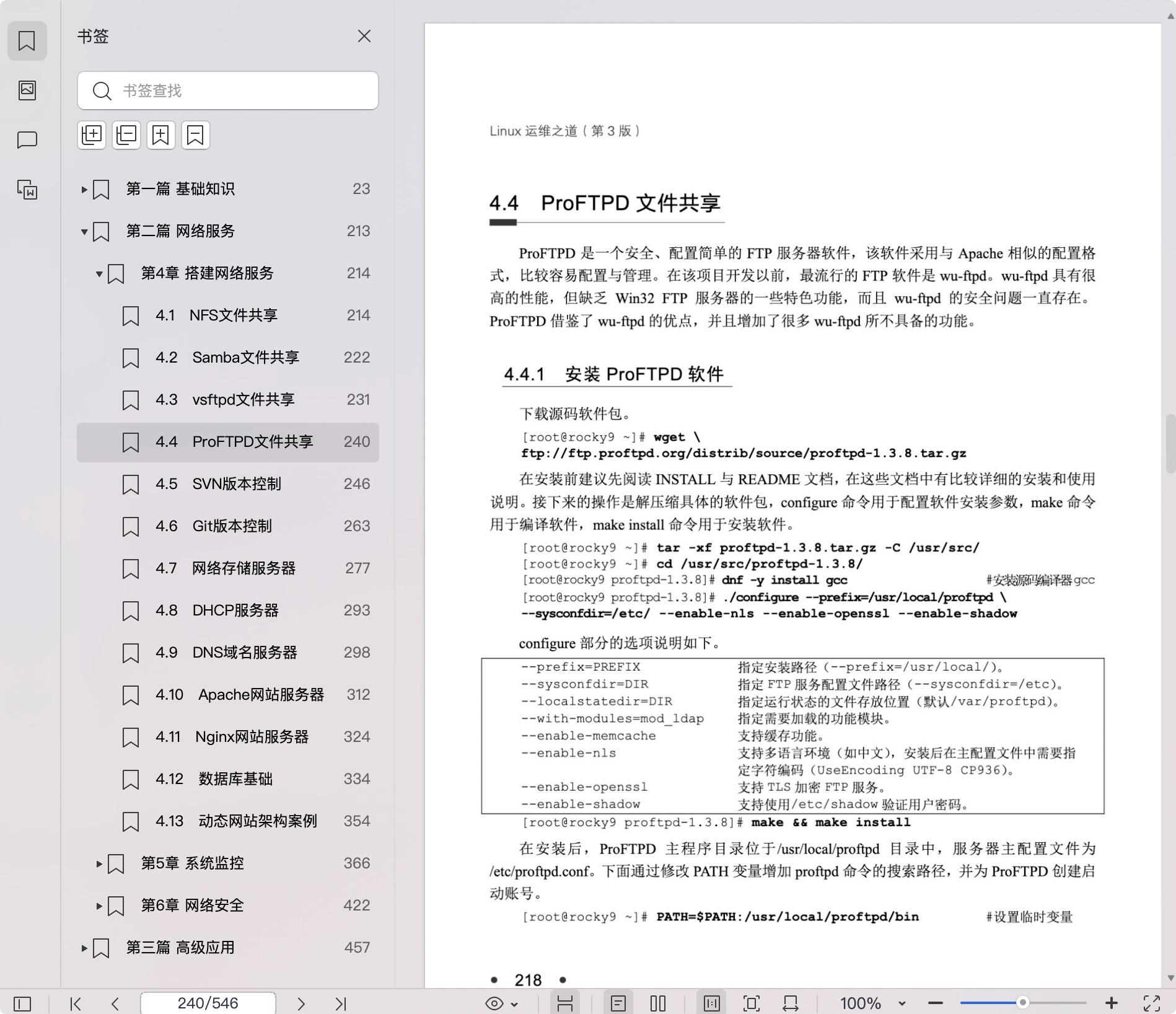Open bookmark 4.12 数据库基础
1176x1014 pixels.
[x=228, y=779]
